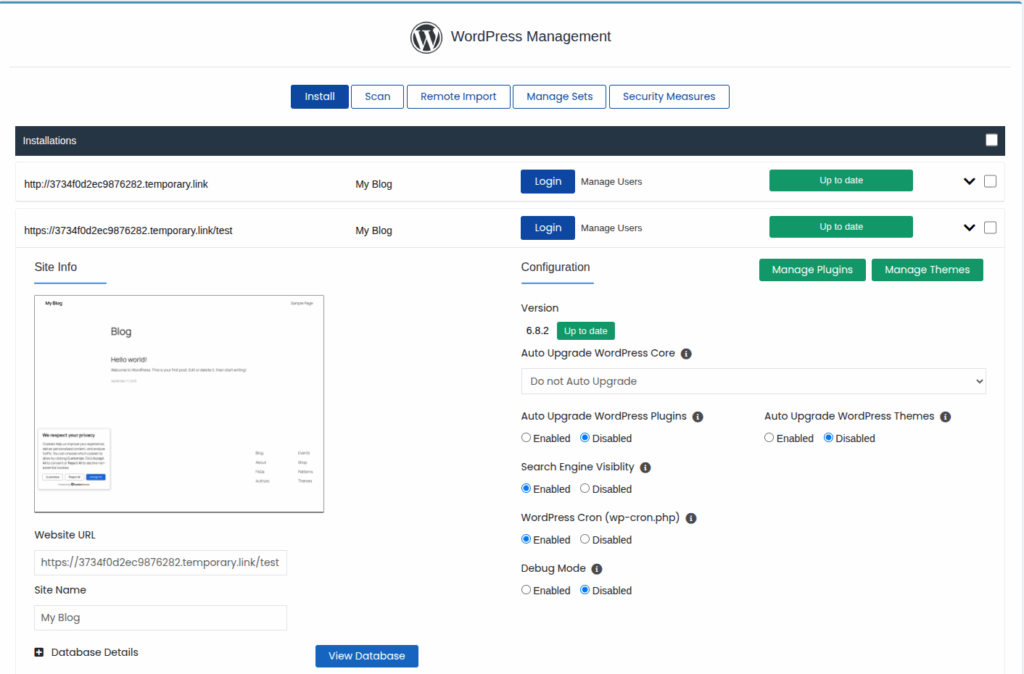Click the info icon beside Auto Upgrade WordPress Themes
1024x674 pixels.
click(x=945, y=416)
